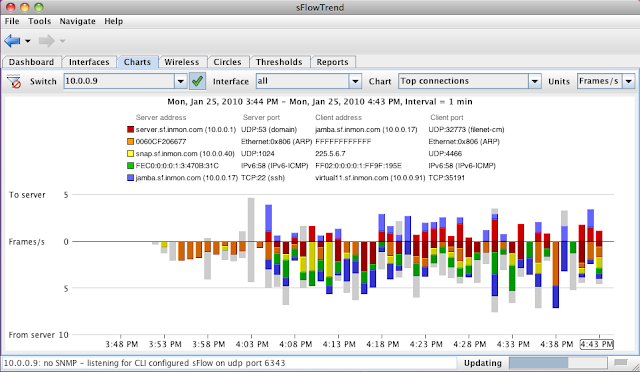Click the chart time range title text

(320, 102)
